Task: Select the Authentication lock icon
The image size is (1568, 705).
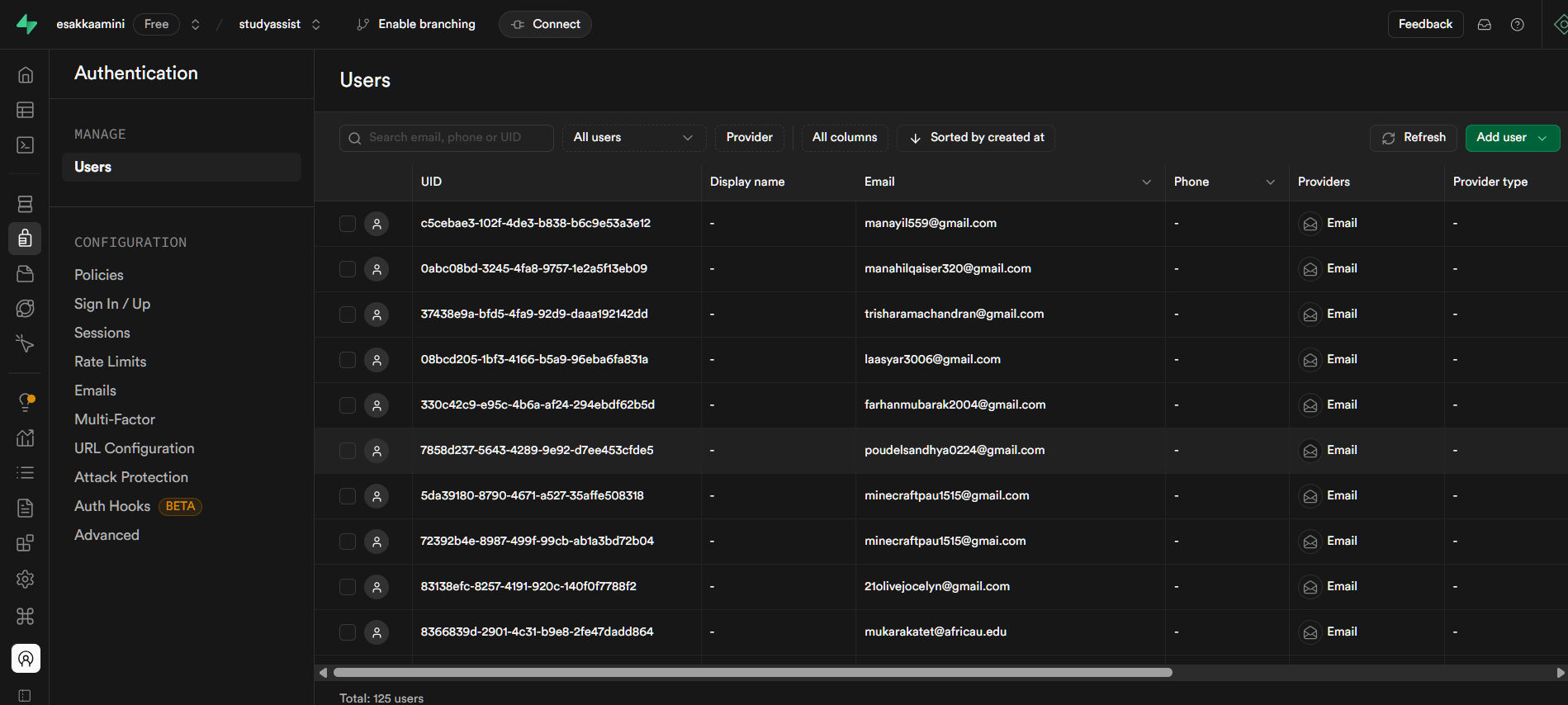Action: (25, 239)
